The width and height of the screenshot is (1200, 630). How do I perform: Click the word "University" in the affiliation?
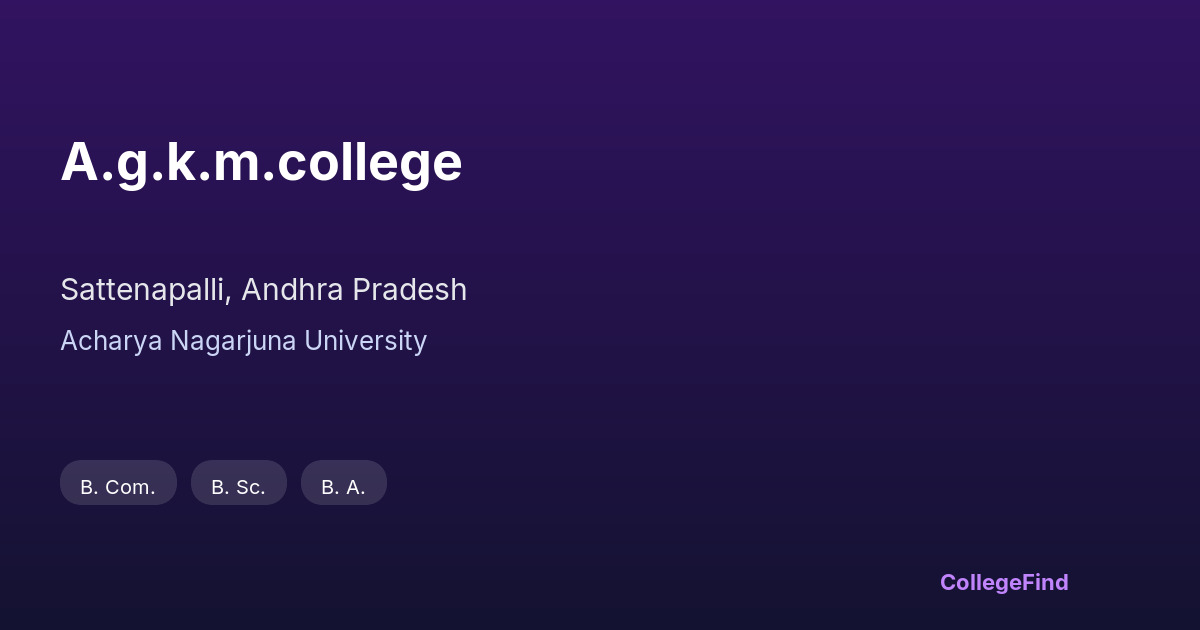click(365, 341)
